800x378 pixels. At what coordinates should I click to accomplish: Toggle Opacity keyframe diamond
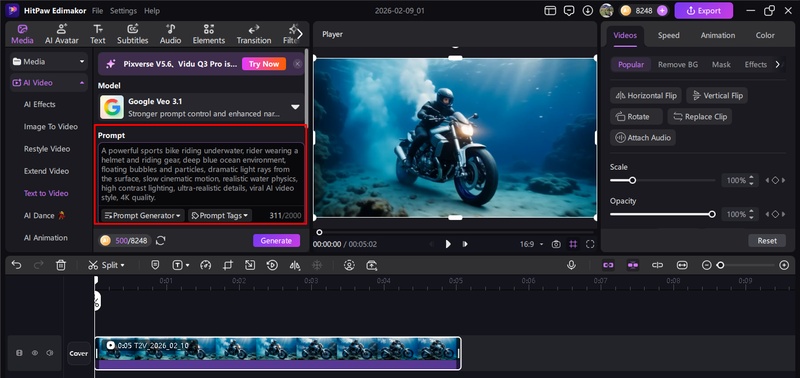775,214
